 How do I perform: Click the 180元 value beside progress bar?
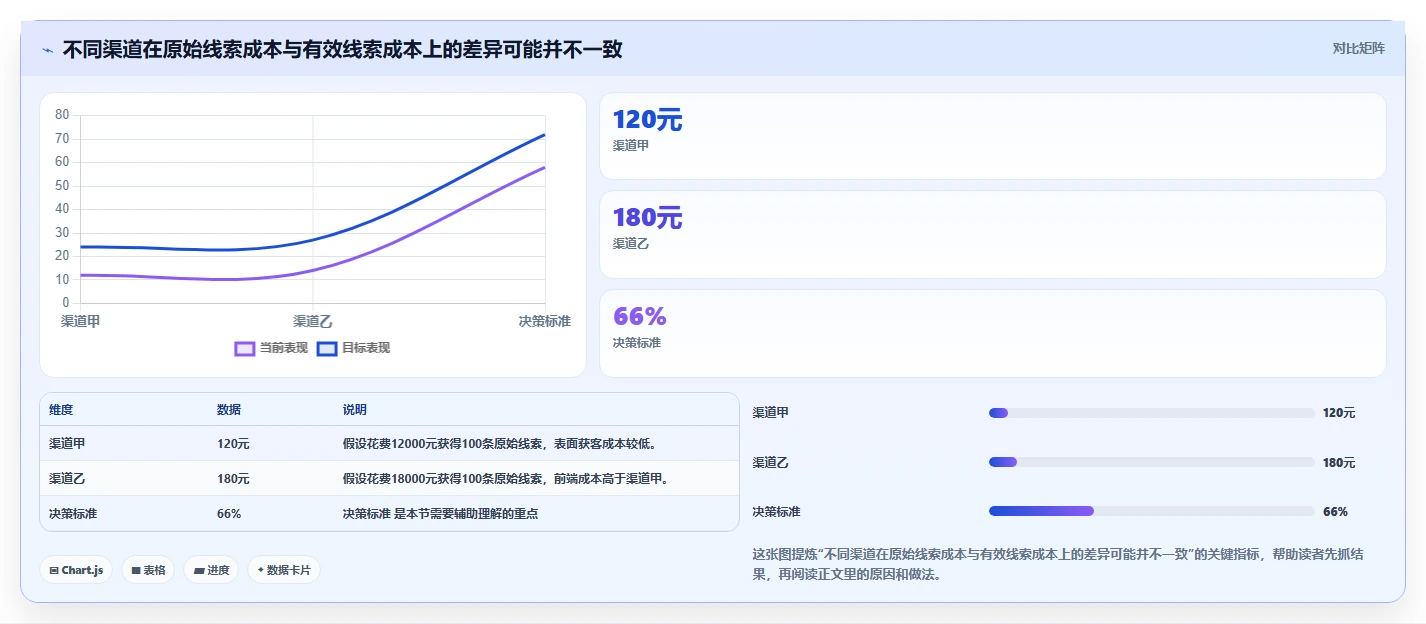click(1339, 463)
